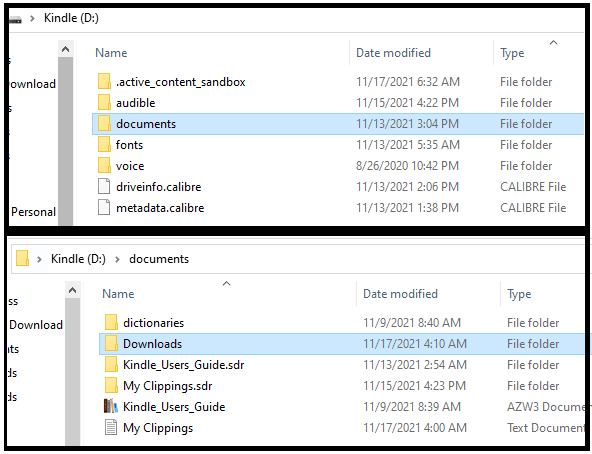Screen dimensions: 592x454
Task: Click documents in the address bar breadcrumb
Action: (x=159, y=259)
